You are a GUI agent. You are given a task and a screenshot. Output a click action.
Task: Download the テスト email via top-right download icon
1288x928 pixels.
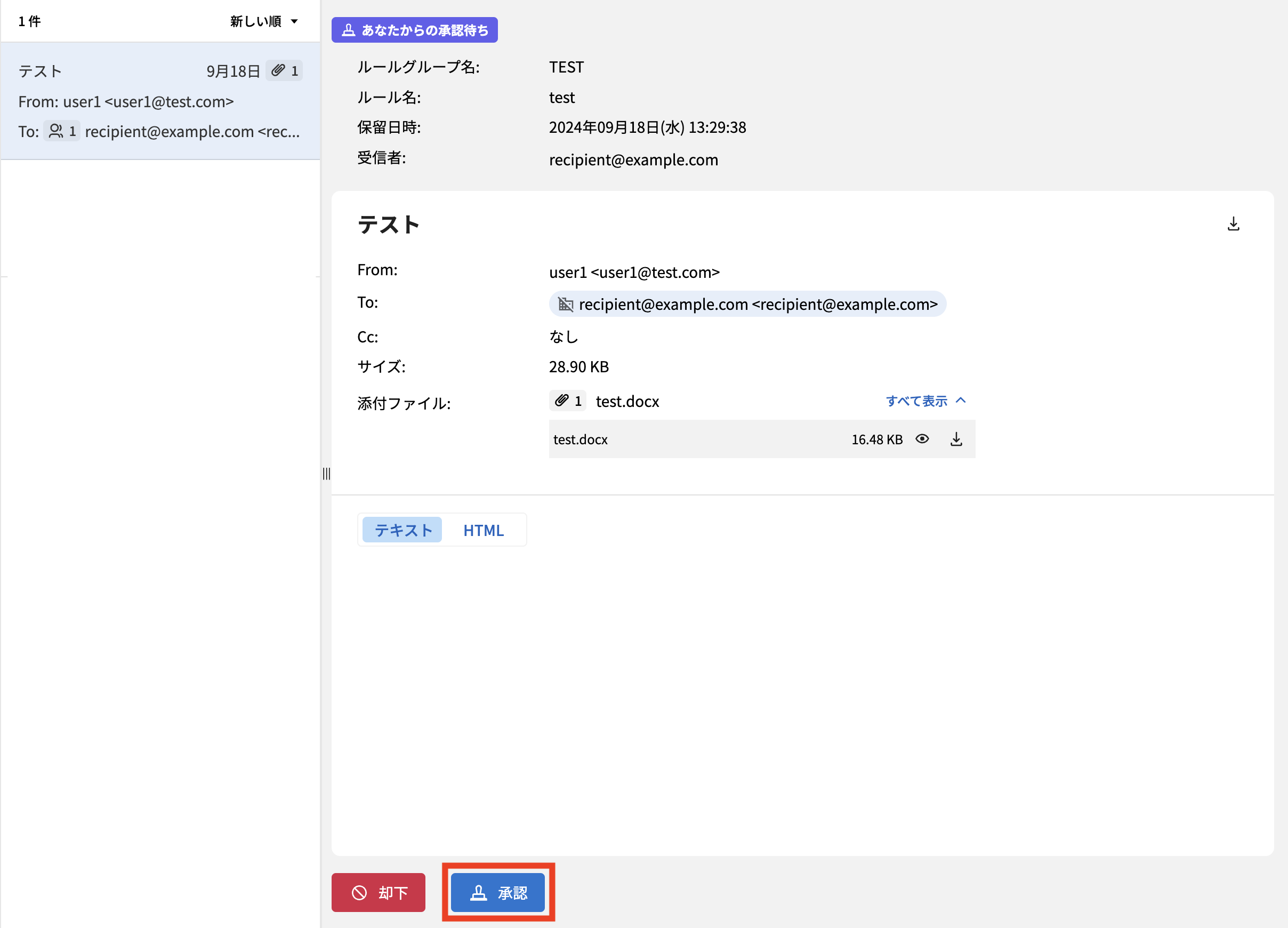click(x=1233, y=224)
